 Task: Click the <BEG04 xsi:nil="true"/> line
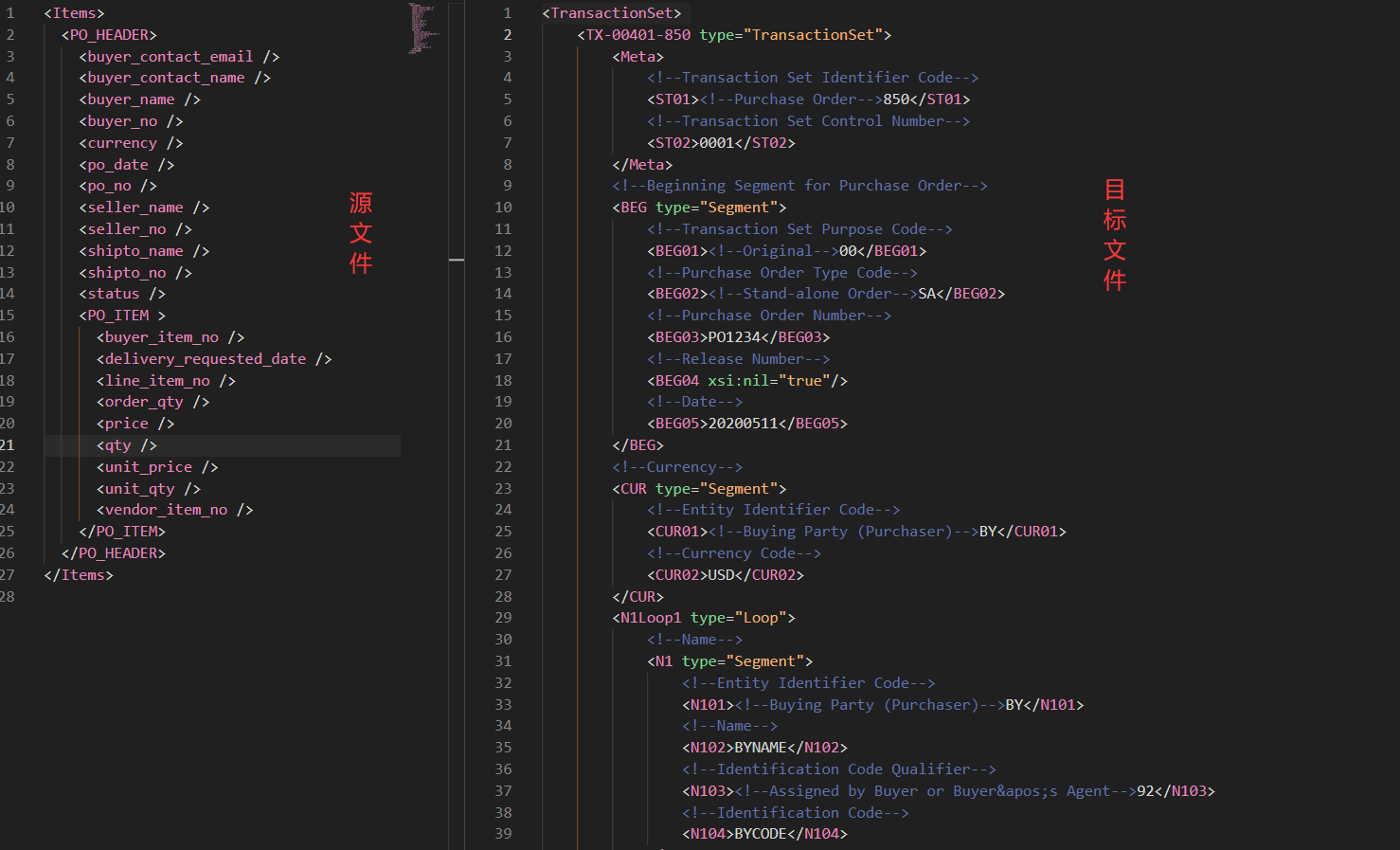pyautogui.click(x=747, y=381)
